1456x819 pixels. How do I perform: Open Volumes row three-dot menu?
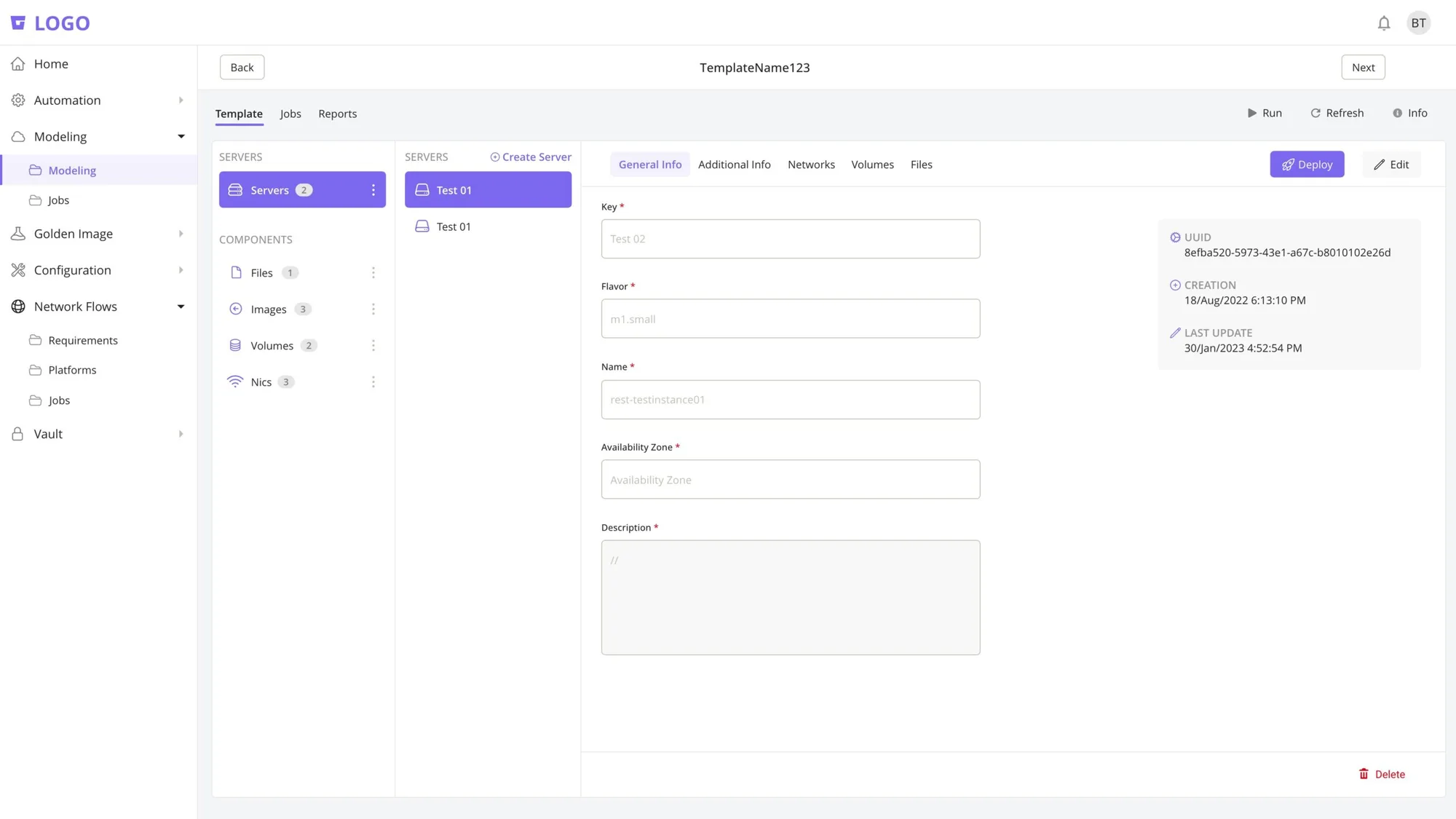(x=373, y=345)
